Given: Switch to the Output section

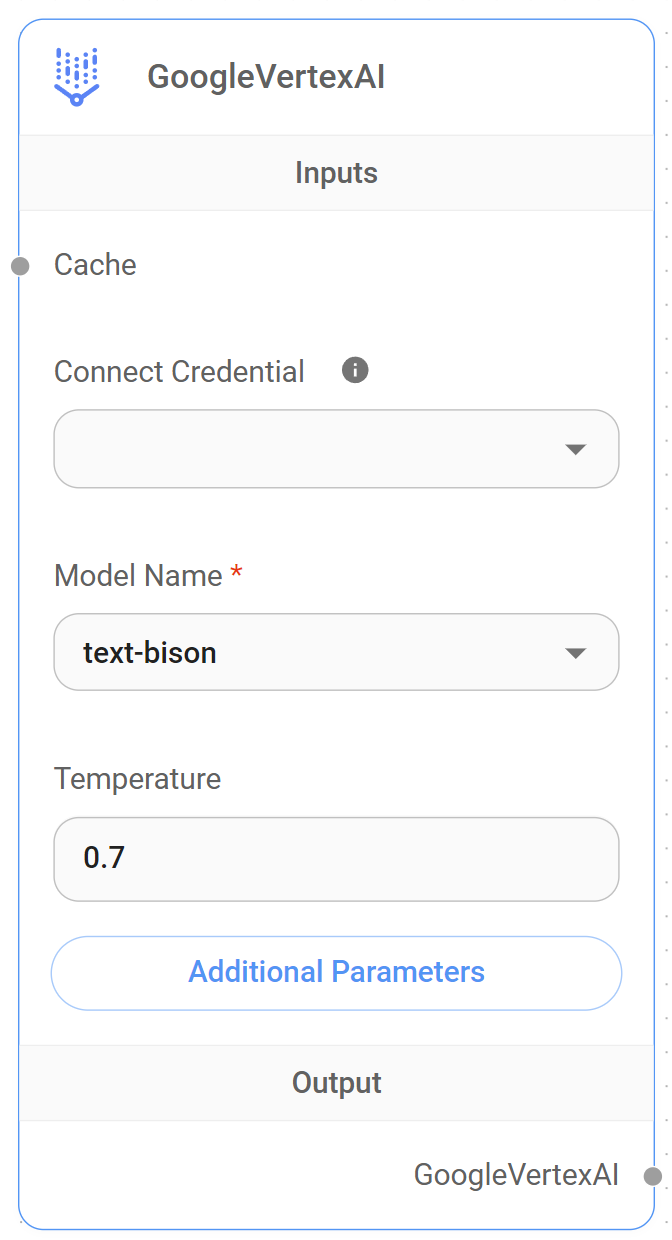Looking at the screenshot, I should tap(336, 1082).
